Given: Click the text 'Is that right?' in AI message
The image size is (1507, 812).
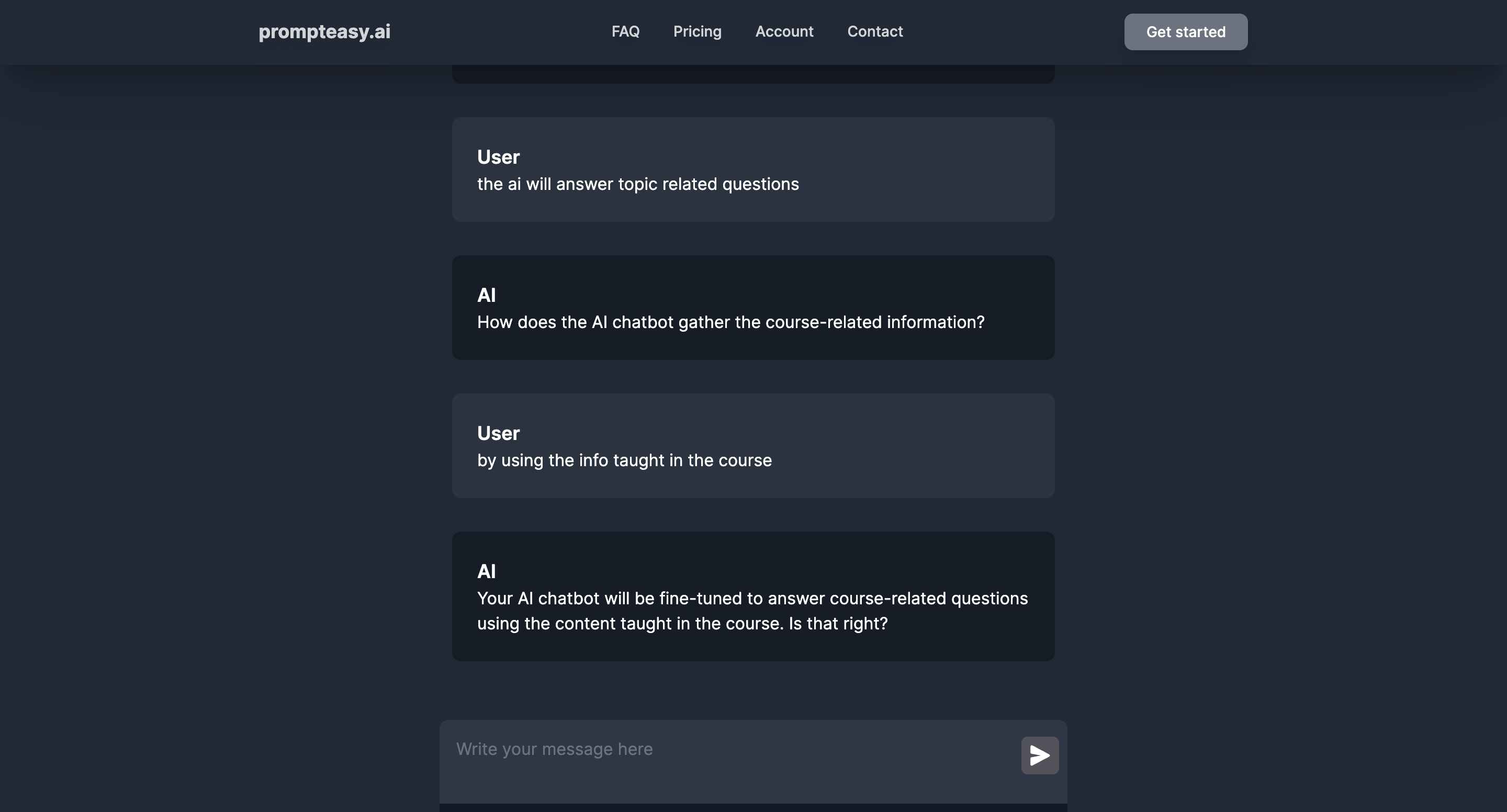Looking at the screenshot, I should (x=837, y=624).
